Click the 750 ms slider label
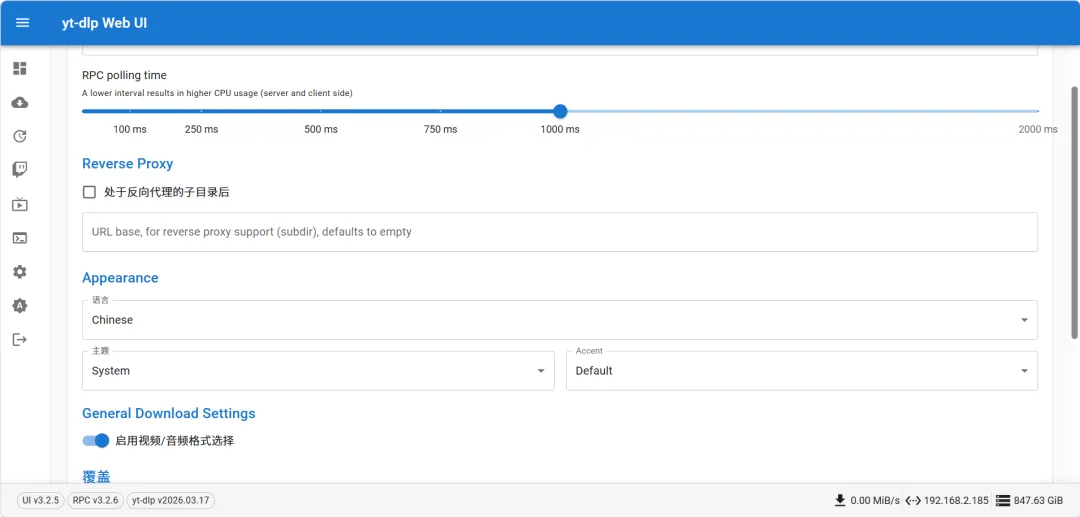This screenshot has width=1080, height=517. tap(440, 129)
